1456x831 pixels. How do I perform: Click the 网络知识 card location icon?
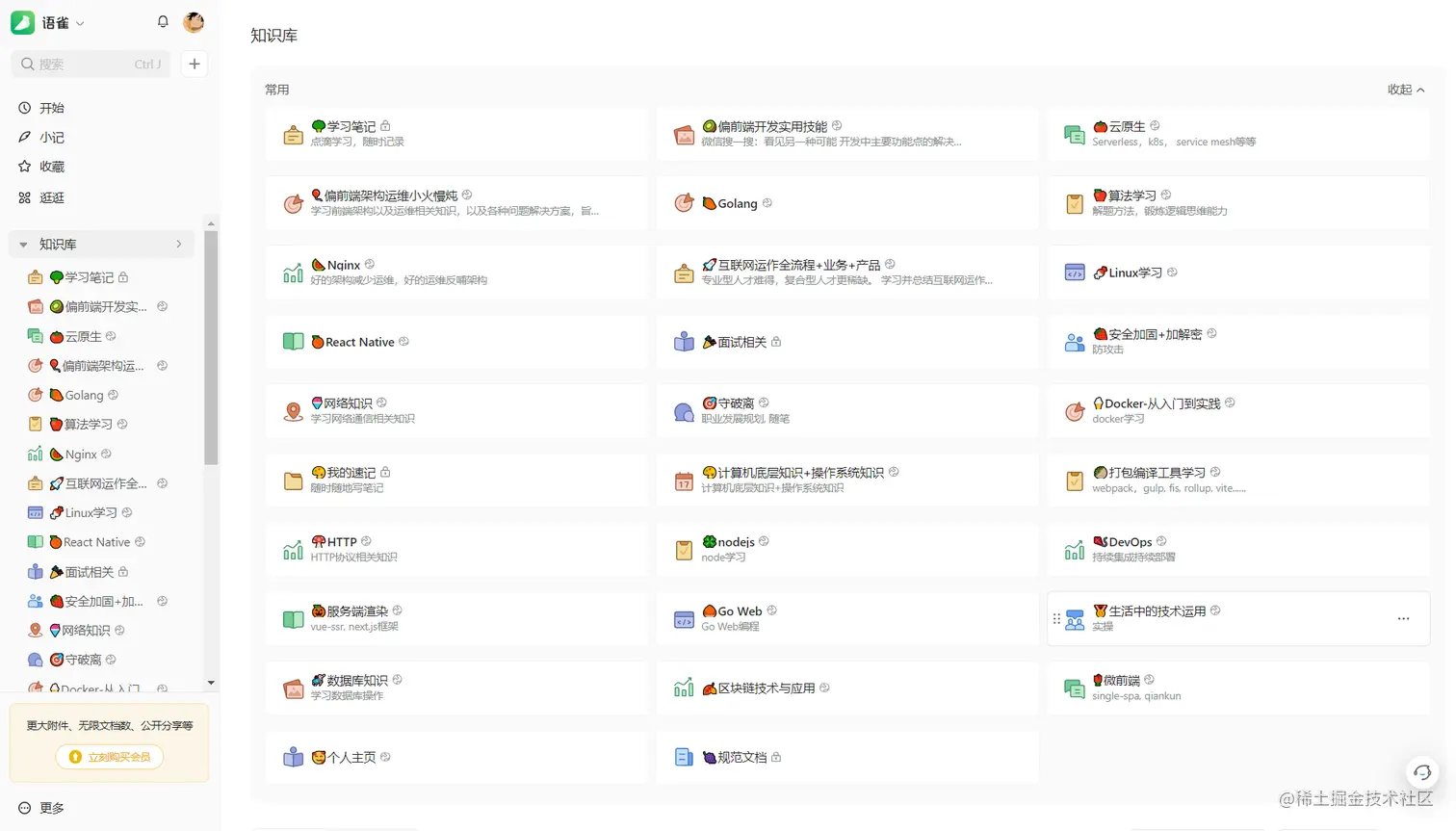click(294, 411)
